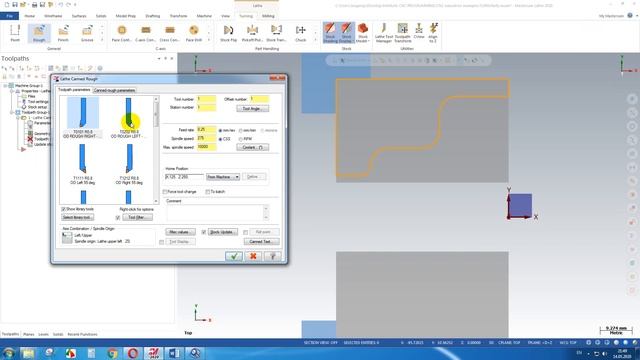Image resolution: width=640 pixels, height=360 pixels.
Task: Enable To batch checkbox
Action: (208, 192)
